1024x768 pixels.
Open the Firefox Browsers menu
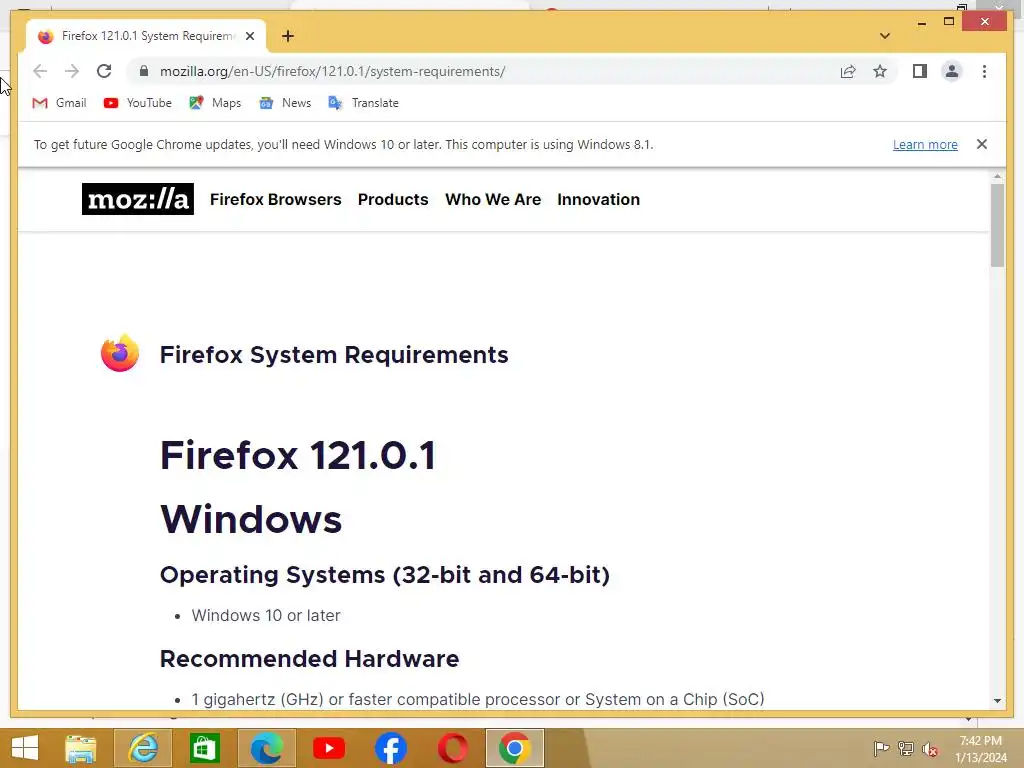coord(276,199)
